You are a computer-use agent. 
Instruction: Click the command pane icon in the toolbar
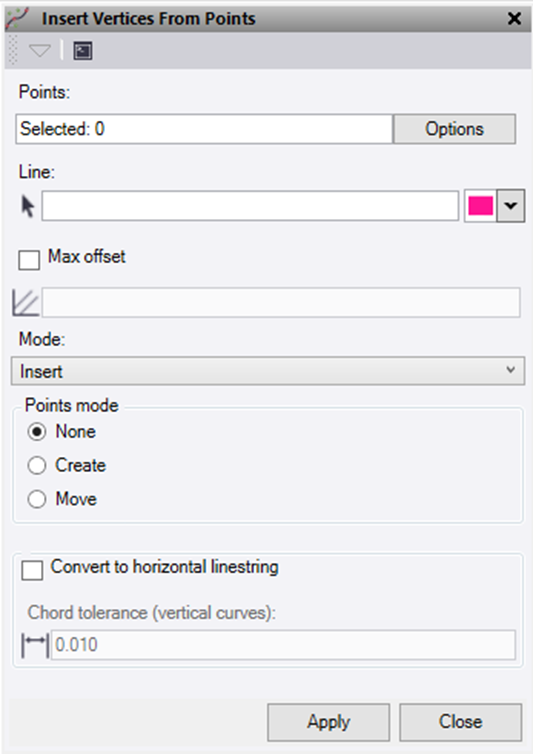[83, 50]
